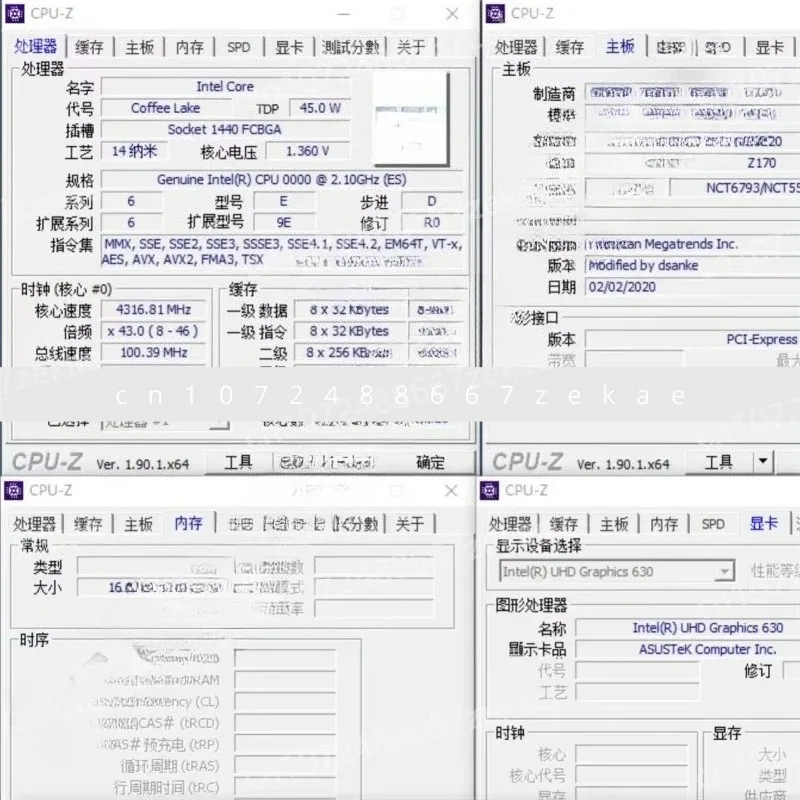Screen dimensions: 800x800
Task: Click the 02/02/2020 BIOS date
Action: pyautogui.click(x=692, y=287)
